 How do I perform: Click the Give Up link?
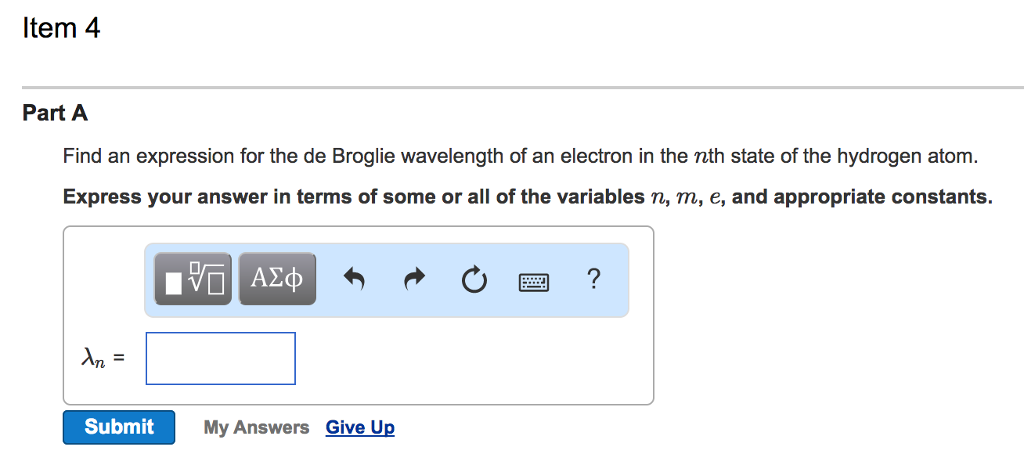click(x=360, y=427)
